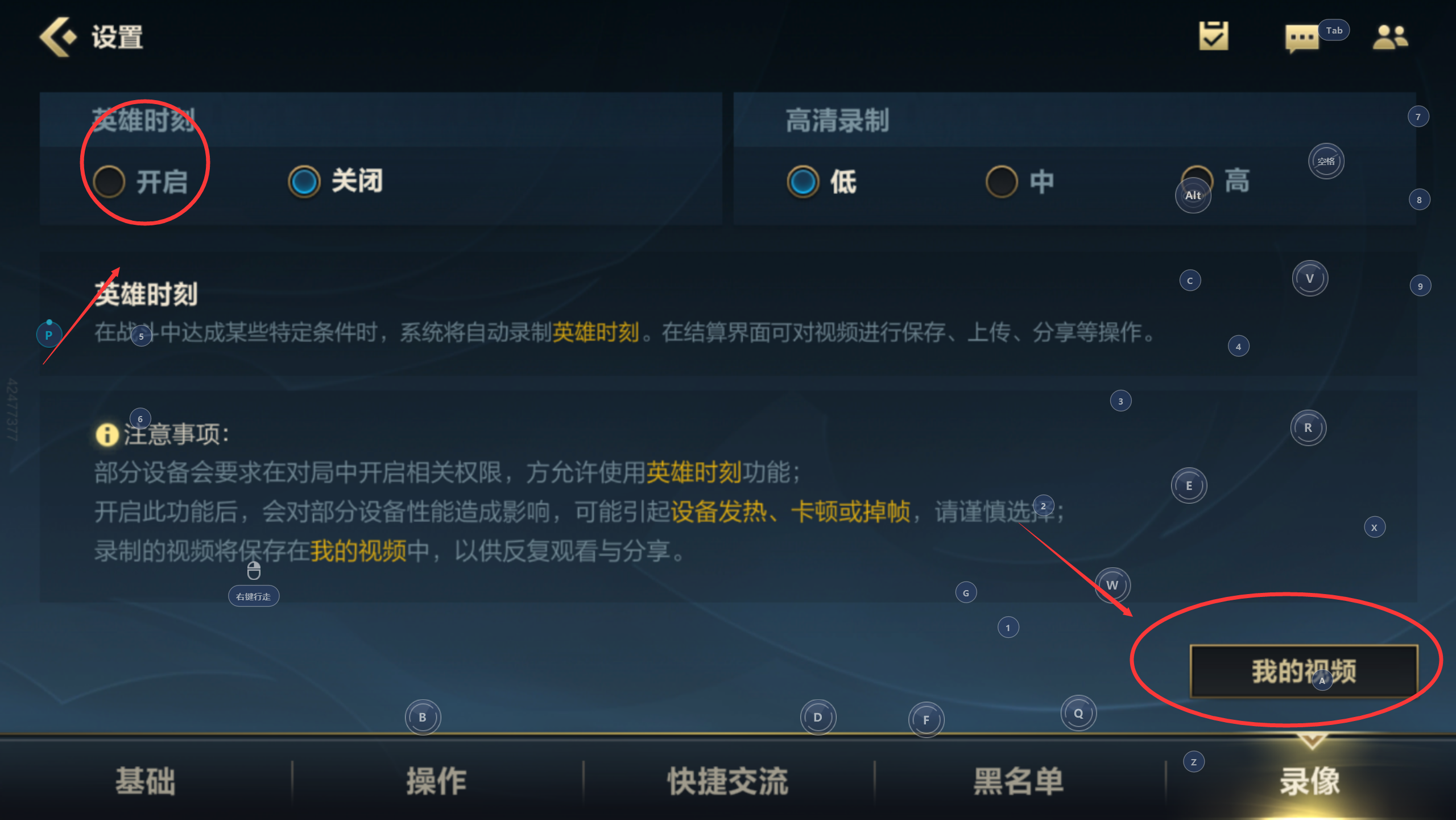Select the 录像 tab
Viewport: 1456px width, 820px height.
click(1310, 781)
